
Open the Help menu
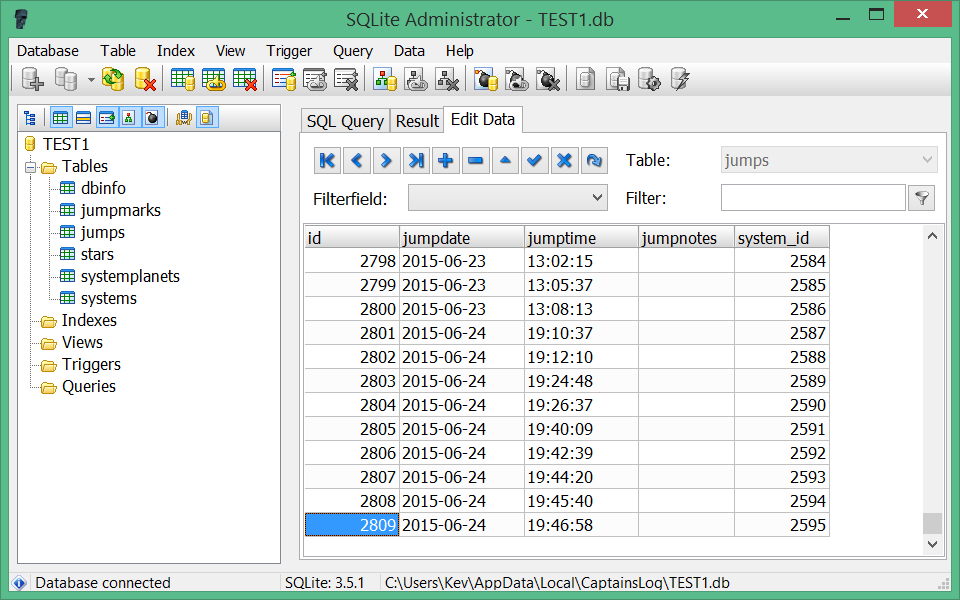click(x=460, y=51)
